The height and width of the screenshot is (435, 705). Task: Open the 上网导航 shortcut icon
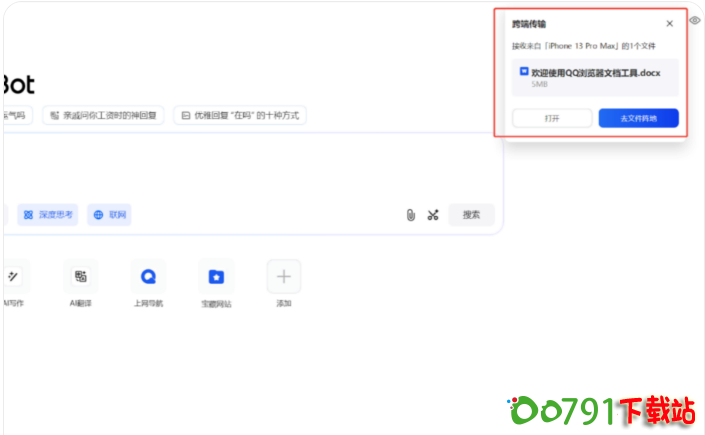coord(148,277)
